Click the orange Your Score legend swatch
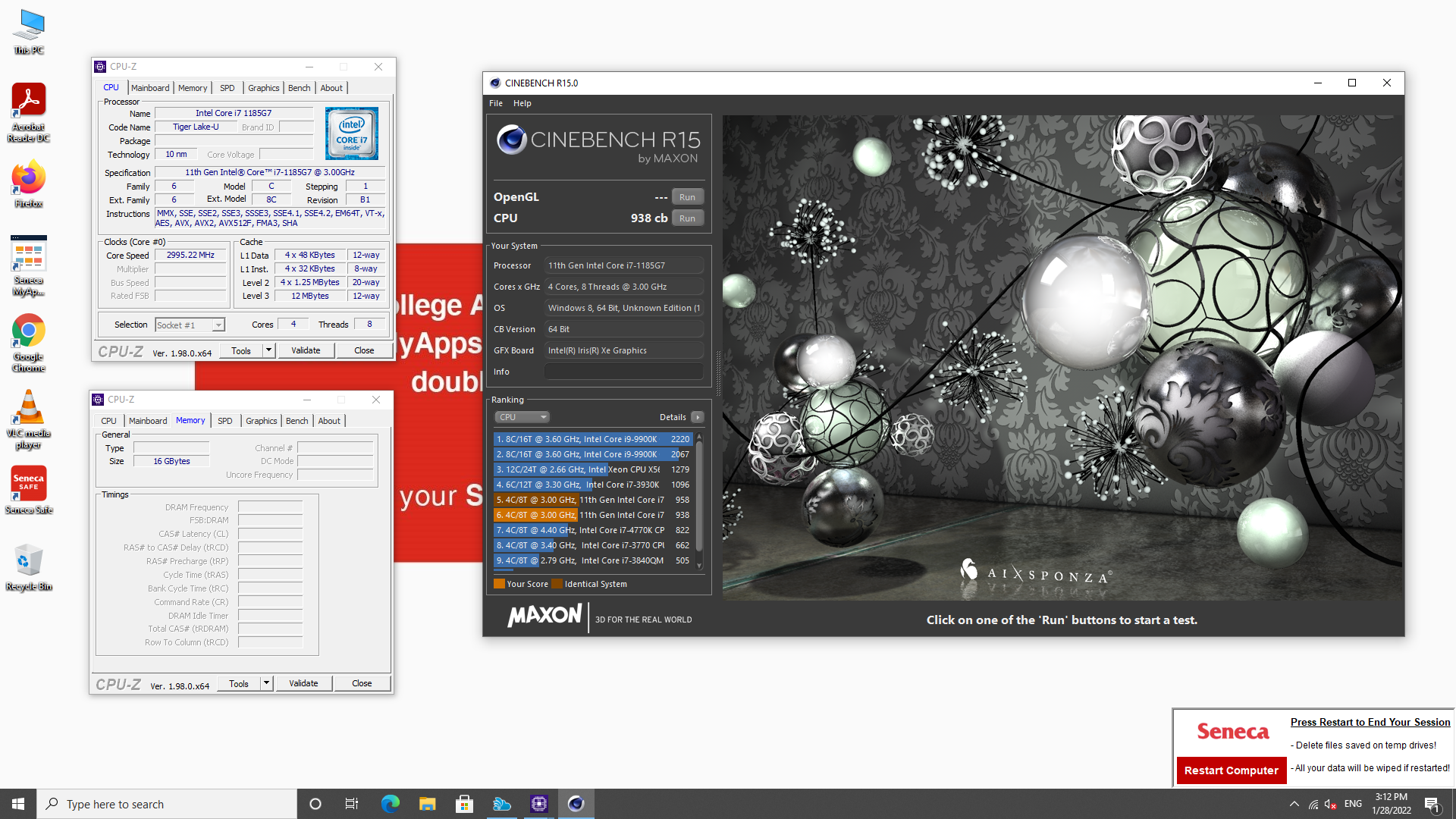Screen dimensions: 1456x819 (x=499, y=584)
